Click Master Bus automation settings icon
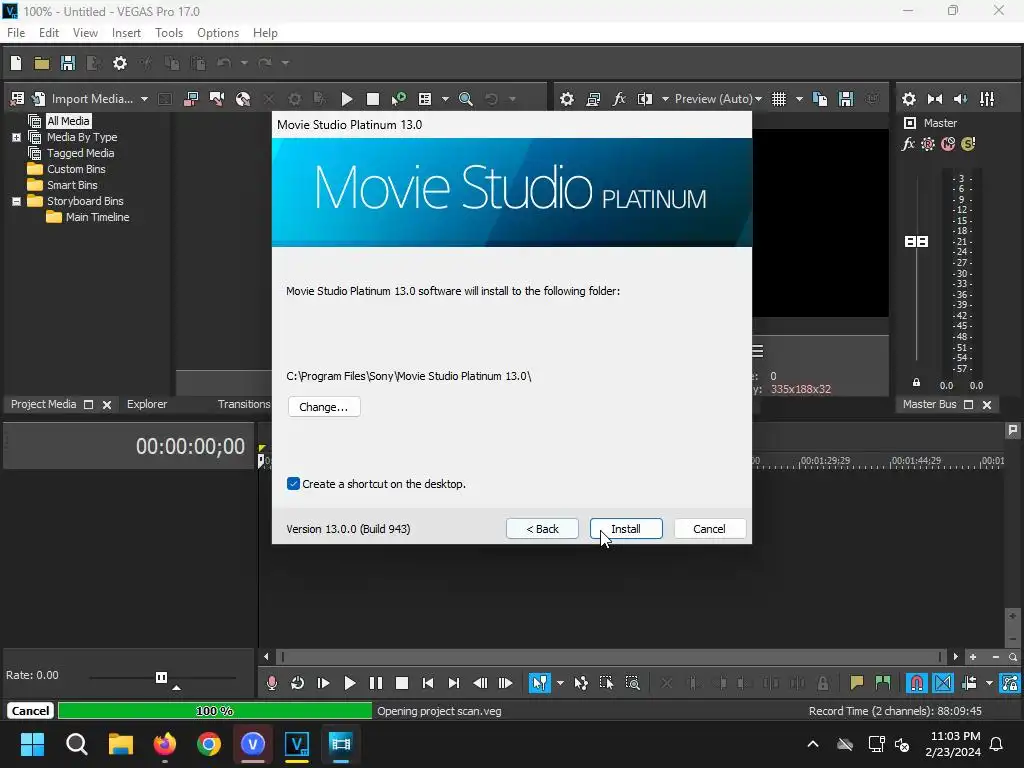 (x=927, y=144)
